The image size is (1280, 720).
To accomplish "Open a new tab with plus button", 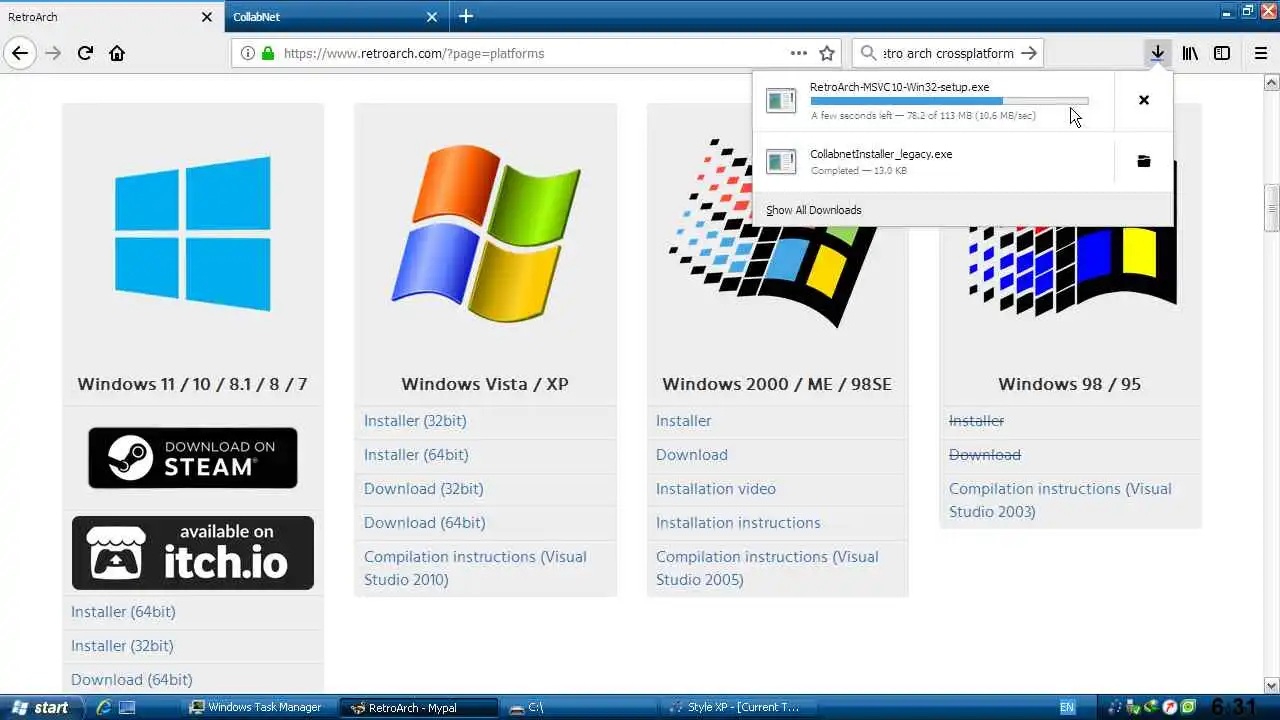I will coord(466,16).
